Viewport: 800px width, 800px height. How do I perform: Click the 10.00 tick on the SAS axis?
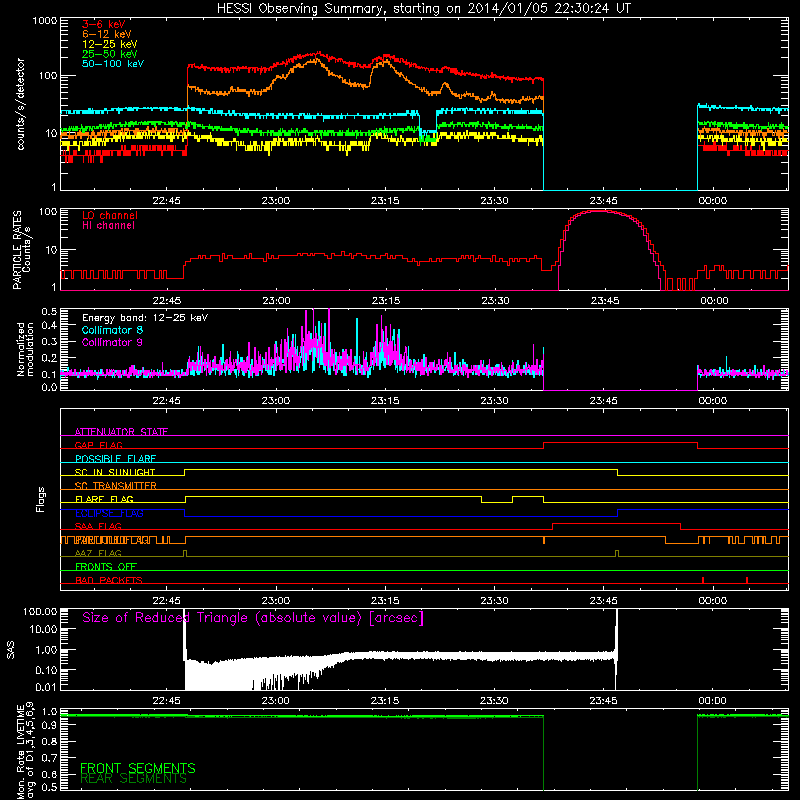click(x=42, y=630)
